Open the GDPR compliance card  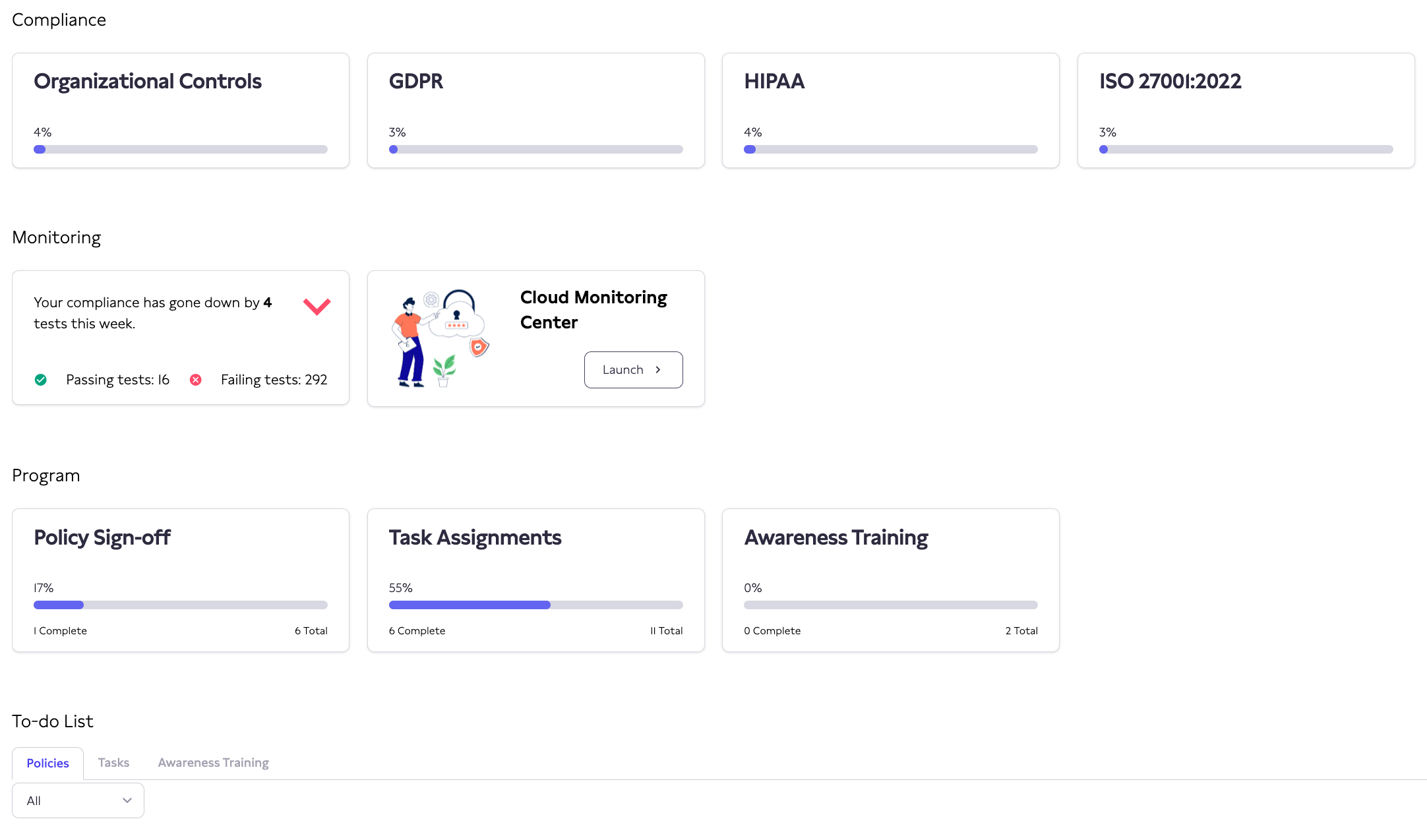536,111
